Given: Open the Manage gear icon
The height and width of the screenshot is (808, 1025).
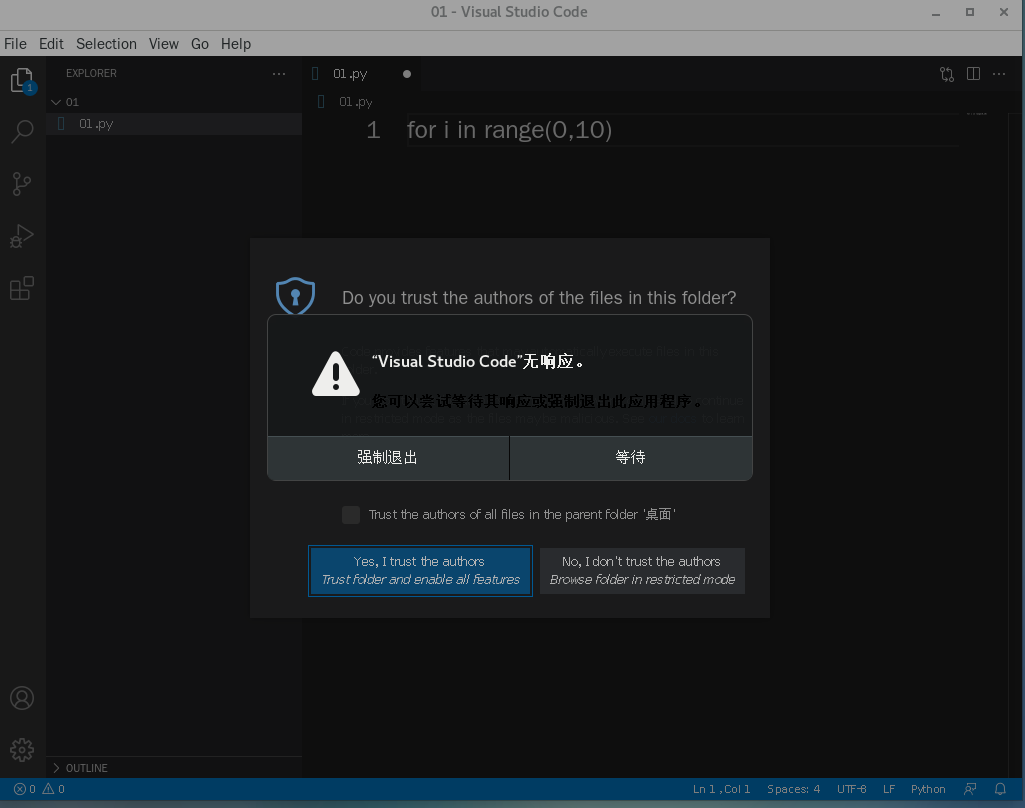Looking at the screenshot, I should [x=22, y=749].
